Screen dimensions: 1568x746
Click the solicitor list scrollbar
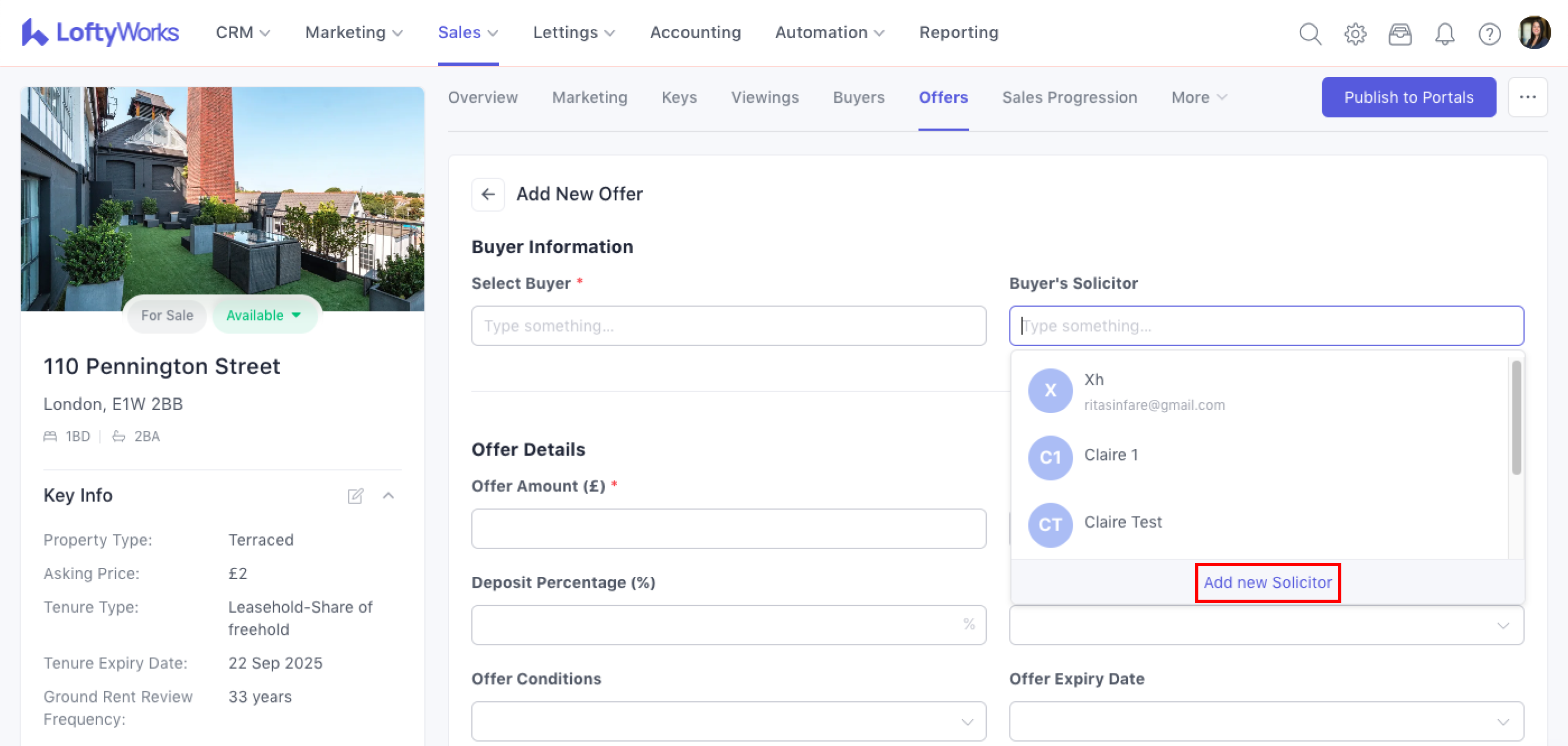point(1516,418)
